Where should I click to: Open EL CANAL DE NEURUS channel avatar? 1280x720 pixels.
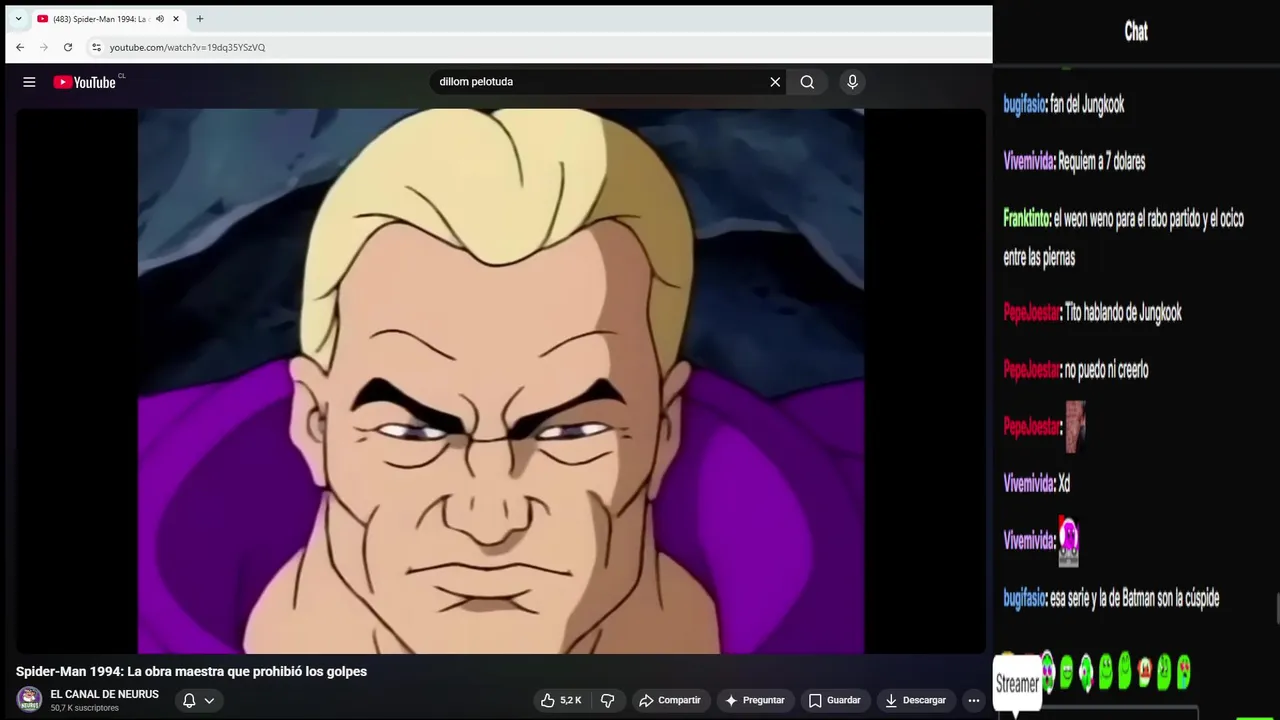coord(29,699)
